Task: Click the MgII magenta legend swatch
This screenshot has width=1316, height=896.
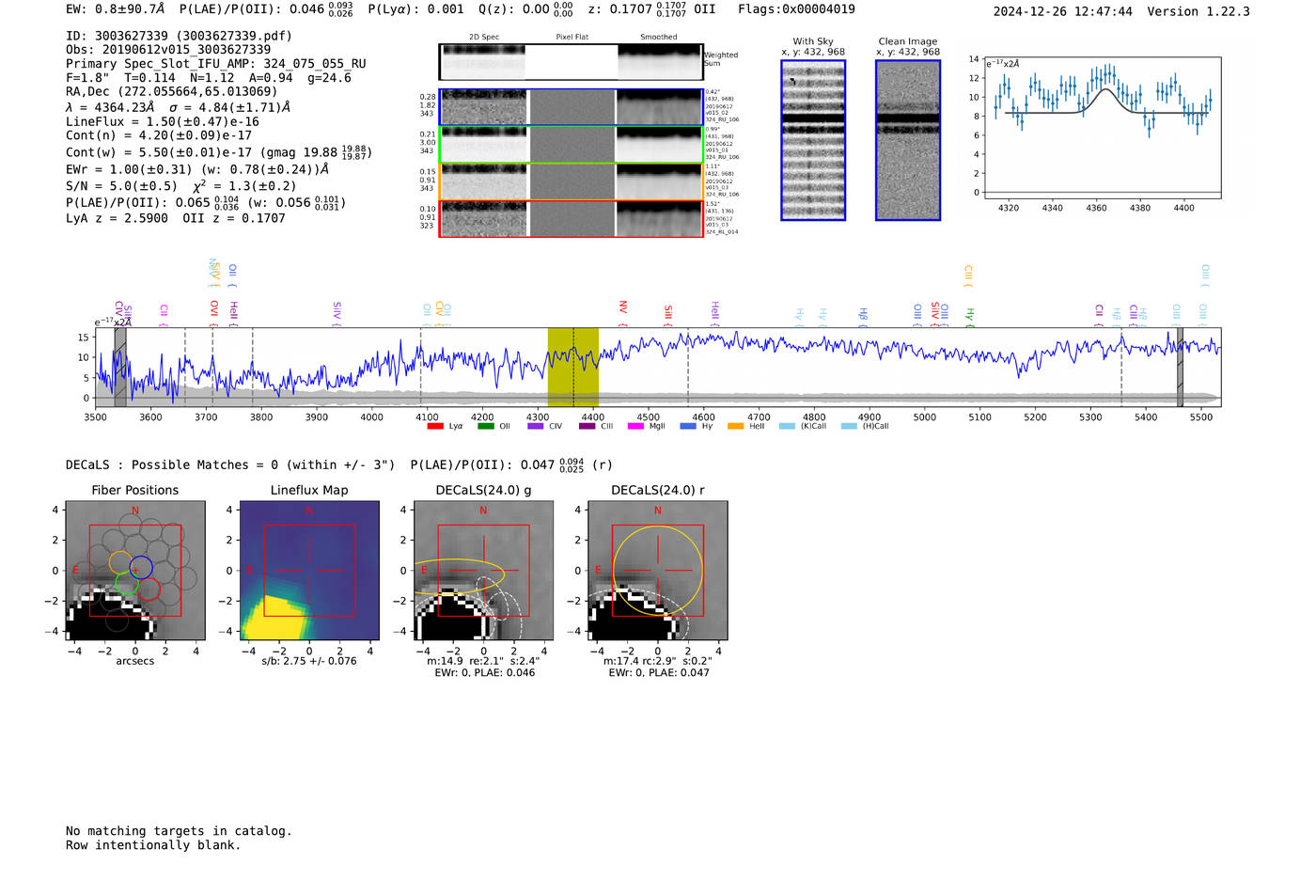Action: click(636, 427)
